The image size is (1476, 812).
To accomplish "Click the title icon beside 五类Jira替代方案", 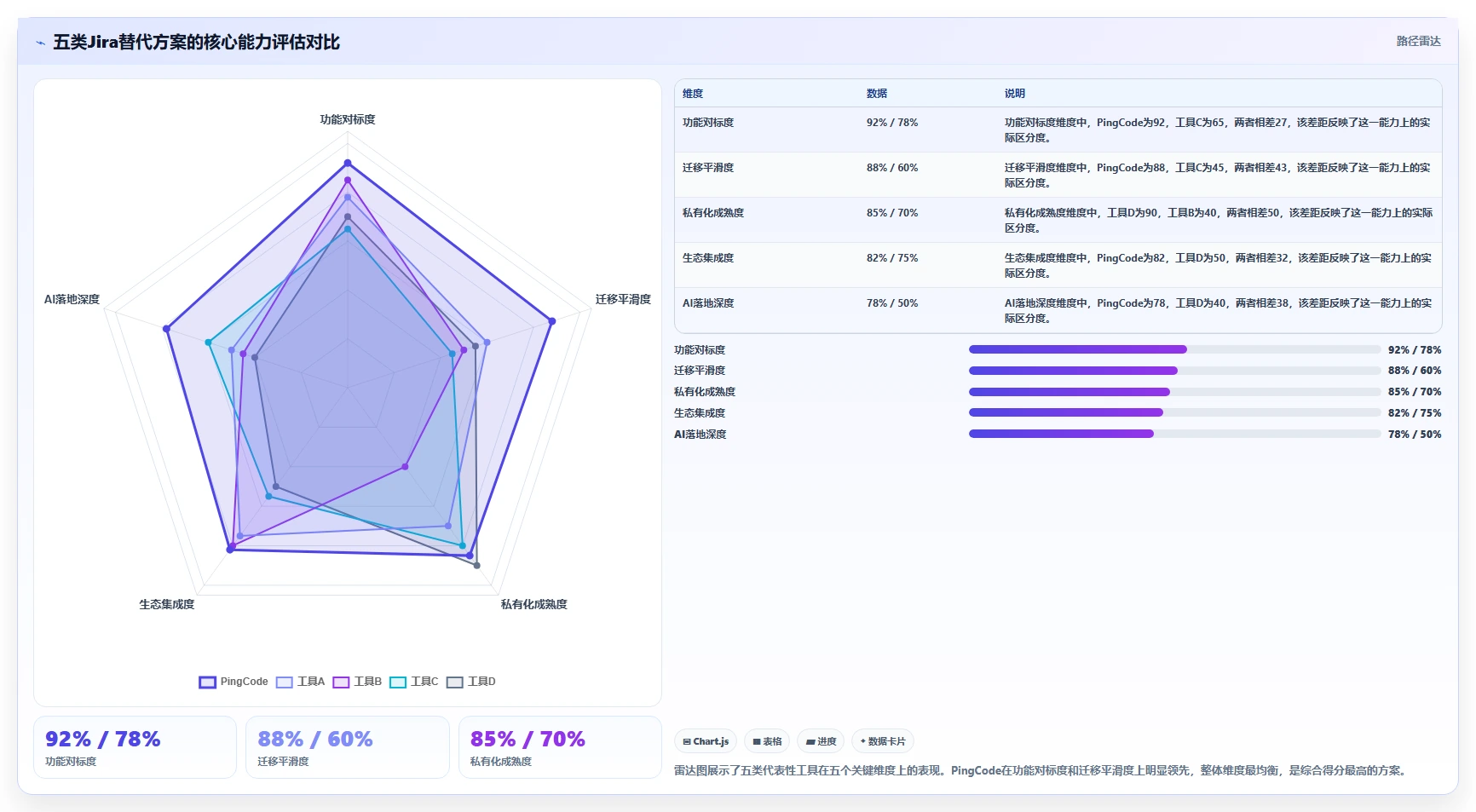I will (40, 43).
